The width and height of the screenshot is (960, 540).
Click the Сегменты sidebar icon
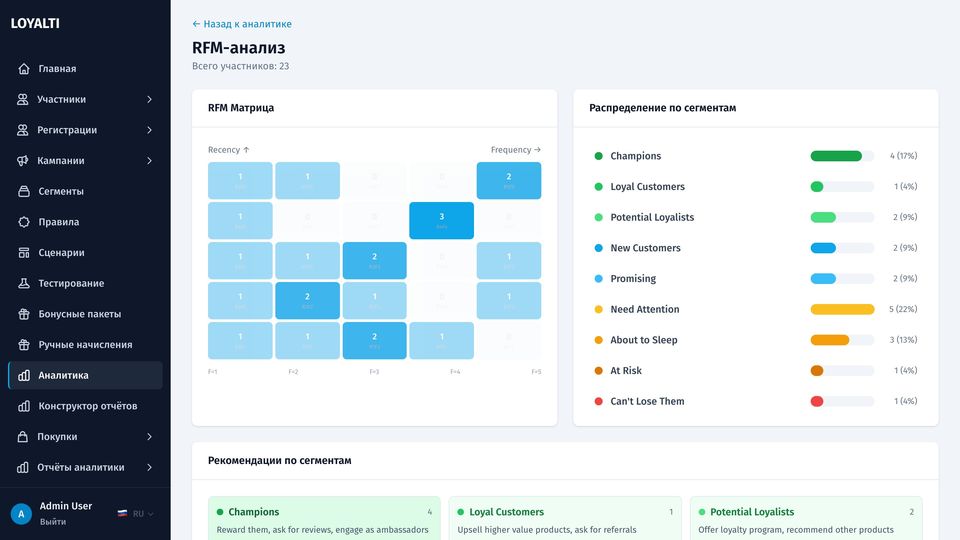pyautogui.click(x=24, y=191)
